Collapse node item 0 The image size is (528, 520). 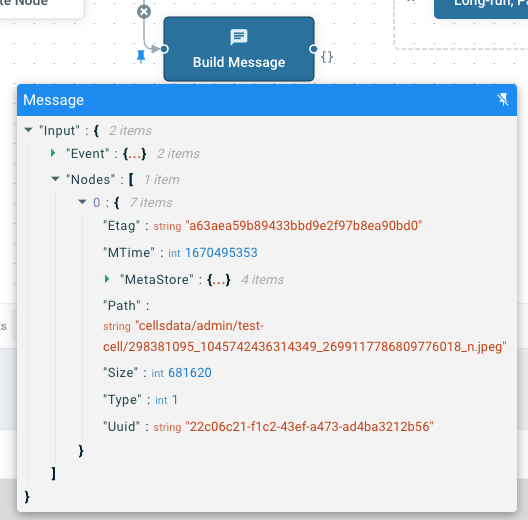pyautogui.click(x=82, y=202)
